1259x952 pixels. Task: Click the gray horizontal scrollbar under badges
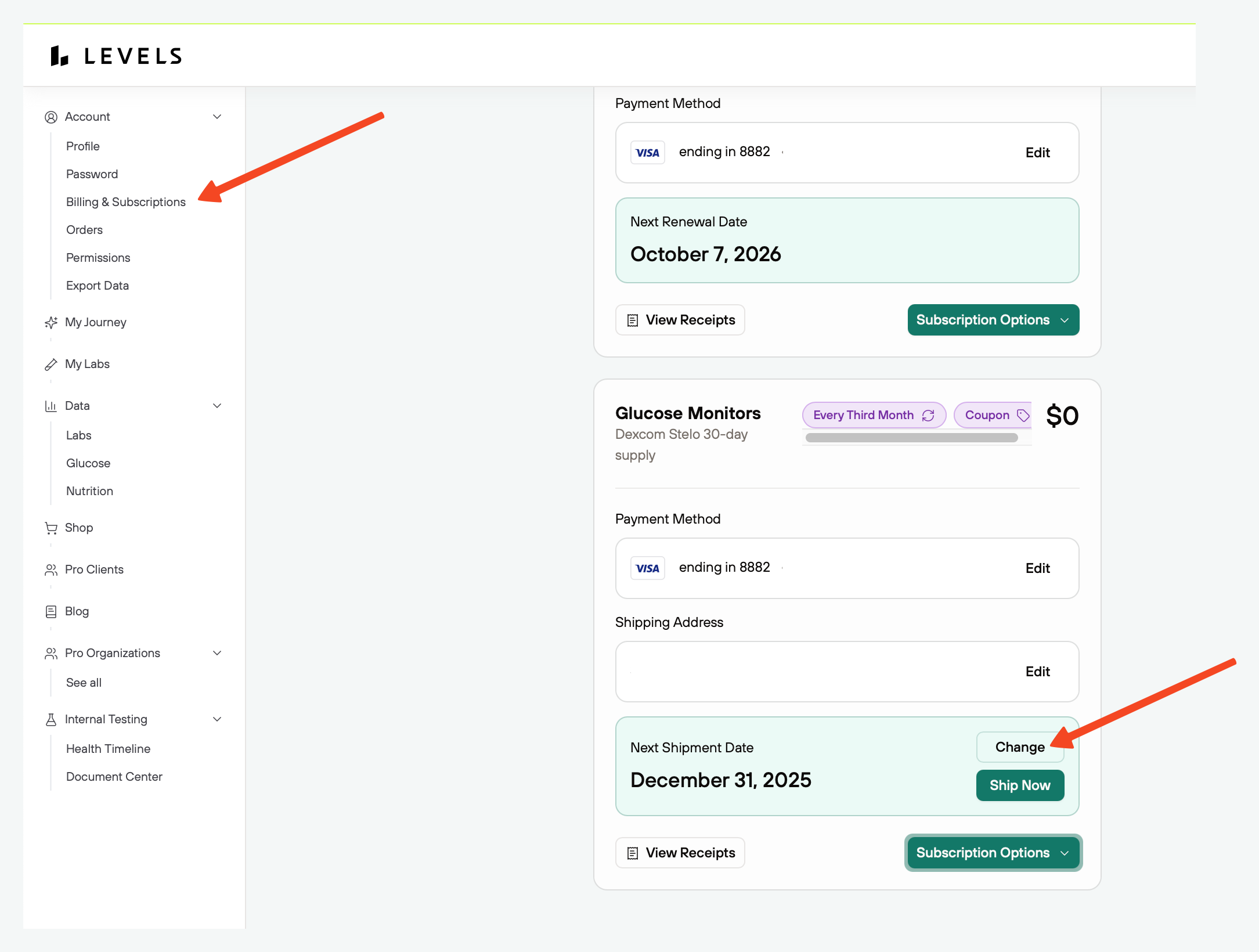tap(911, 438)
